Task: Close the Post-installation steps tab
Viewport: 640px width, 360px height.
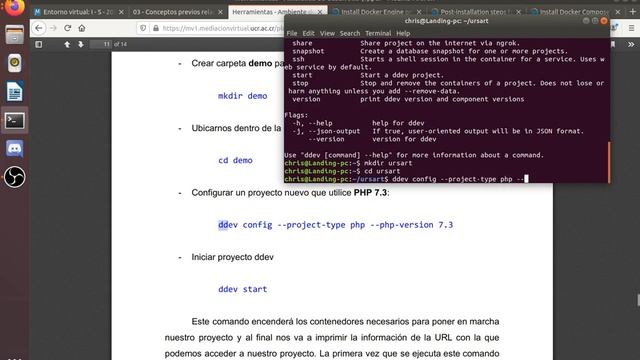Action: coord(518,12)
